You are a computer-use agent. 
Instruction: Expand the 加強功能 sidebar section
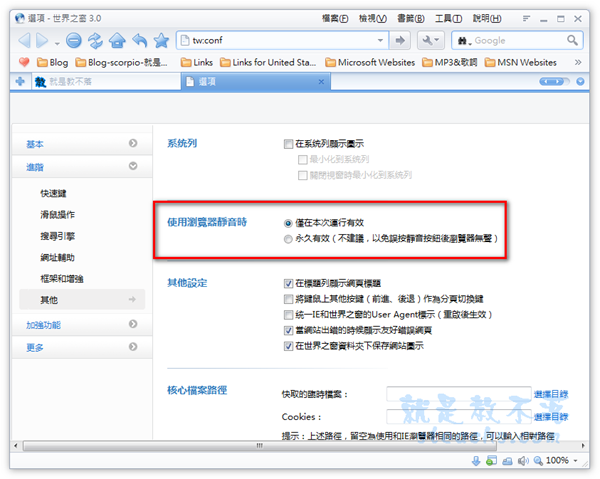pyautogui.click(x=81, y=325)
